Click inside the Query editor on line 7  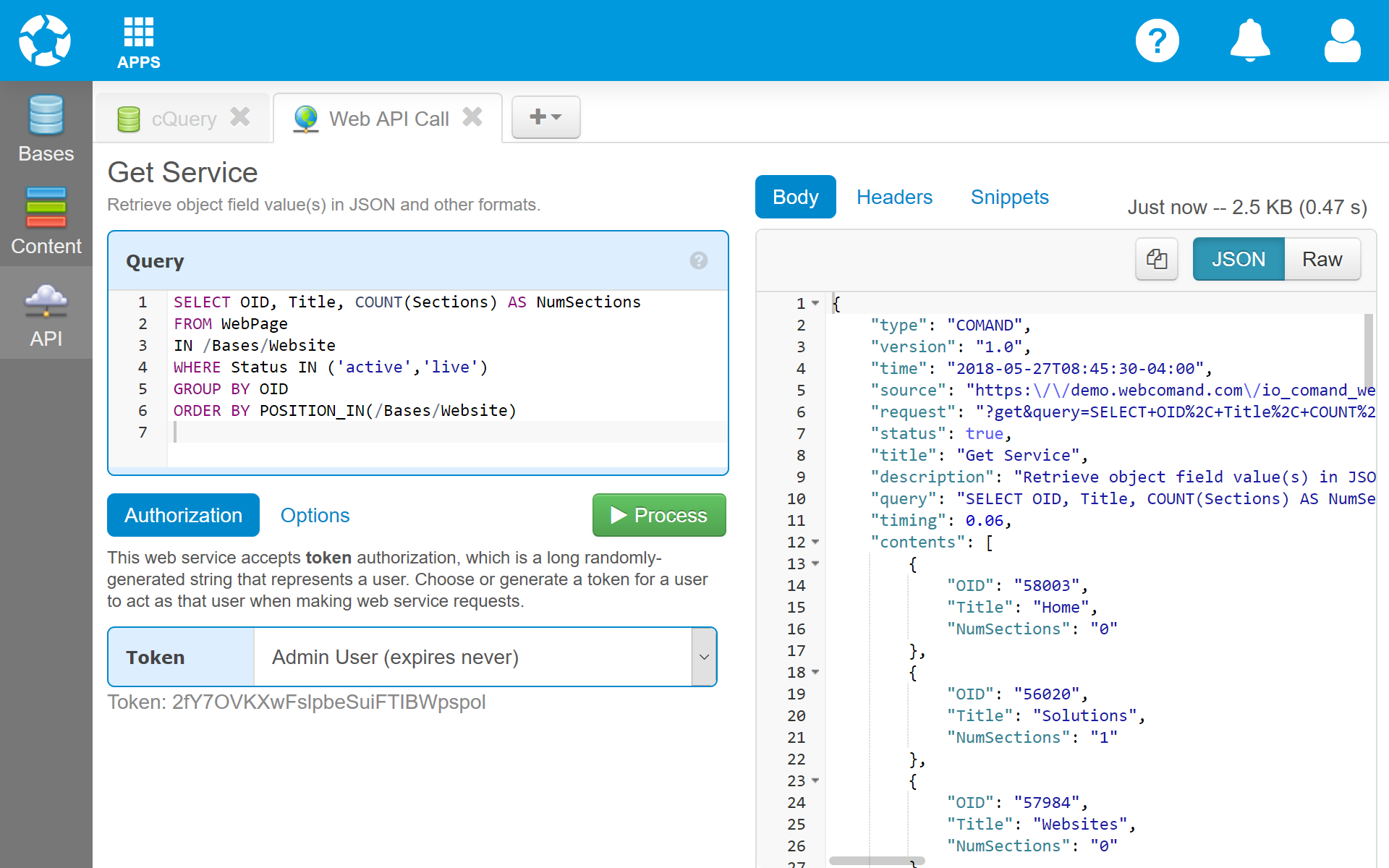pyautogui.click(x=447, y=432)
